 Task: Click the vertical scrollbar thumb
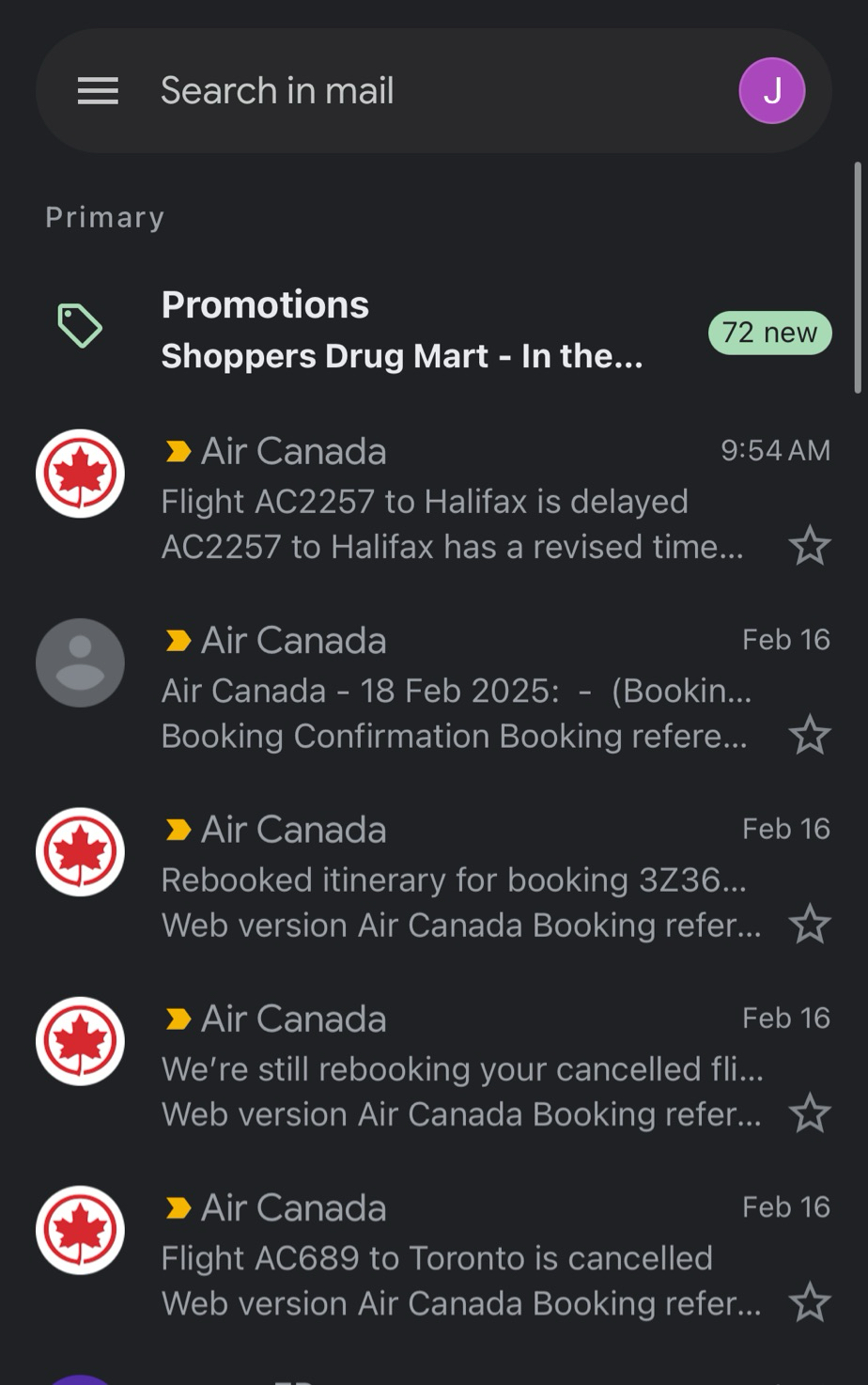coord(857,277)
